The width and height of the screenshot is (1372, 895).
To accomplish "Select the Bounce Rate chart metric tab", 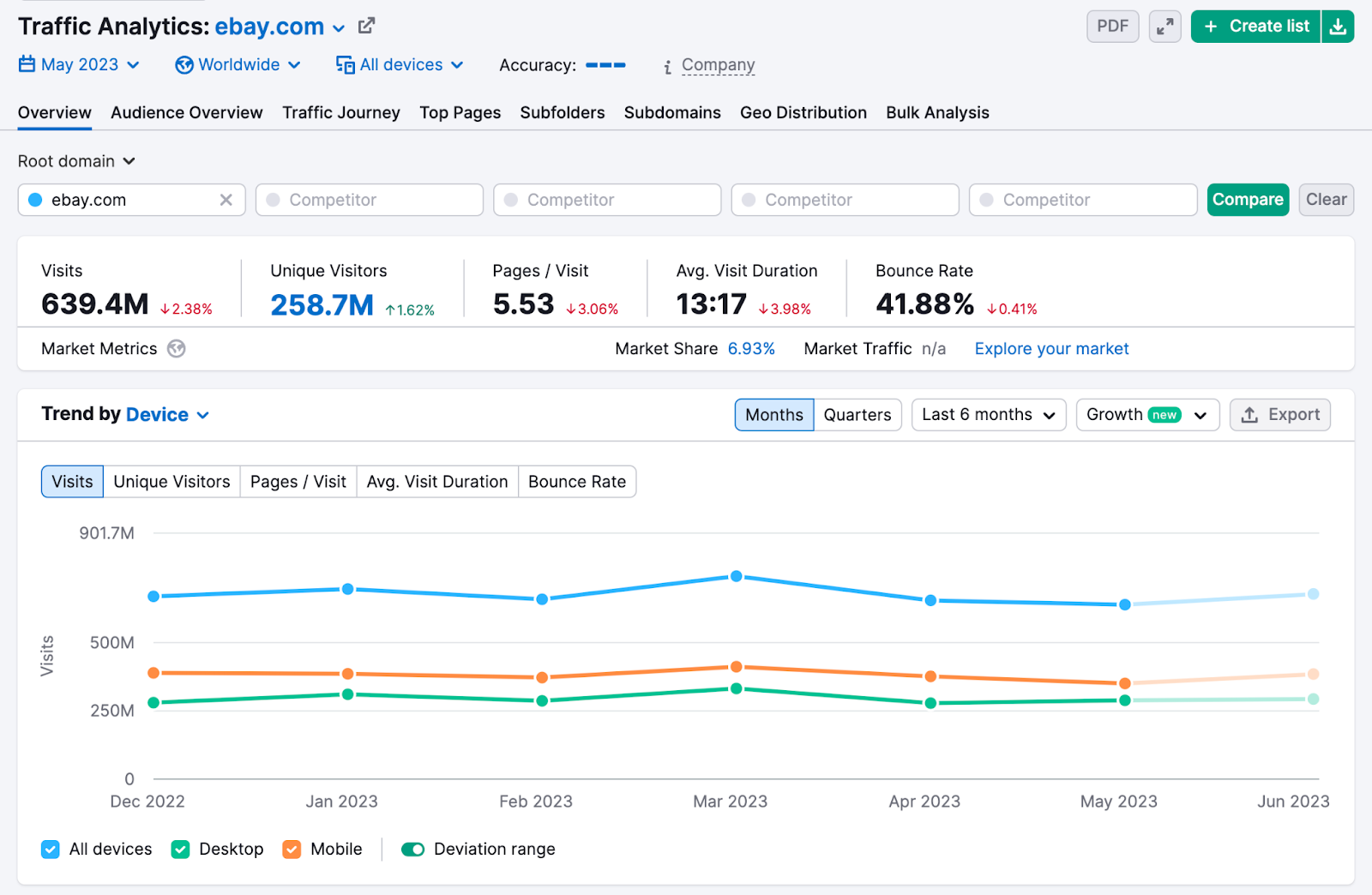I will click(577, 482).
